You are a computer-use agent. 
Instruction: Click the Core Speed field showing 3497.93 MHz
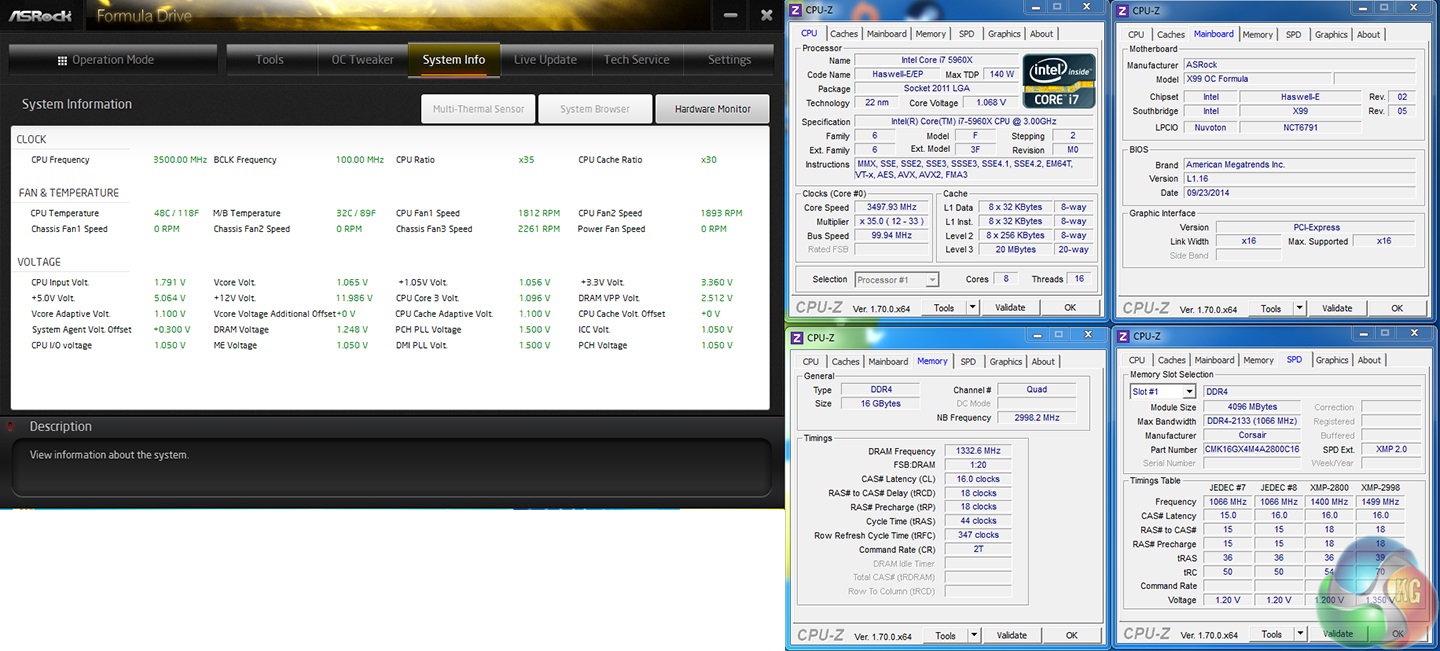pyautogui.click(x=890, y=208)
